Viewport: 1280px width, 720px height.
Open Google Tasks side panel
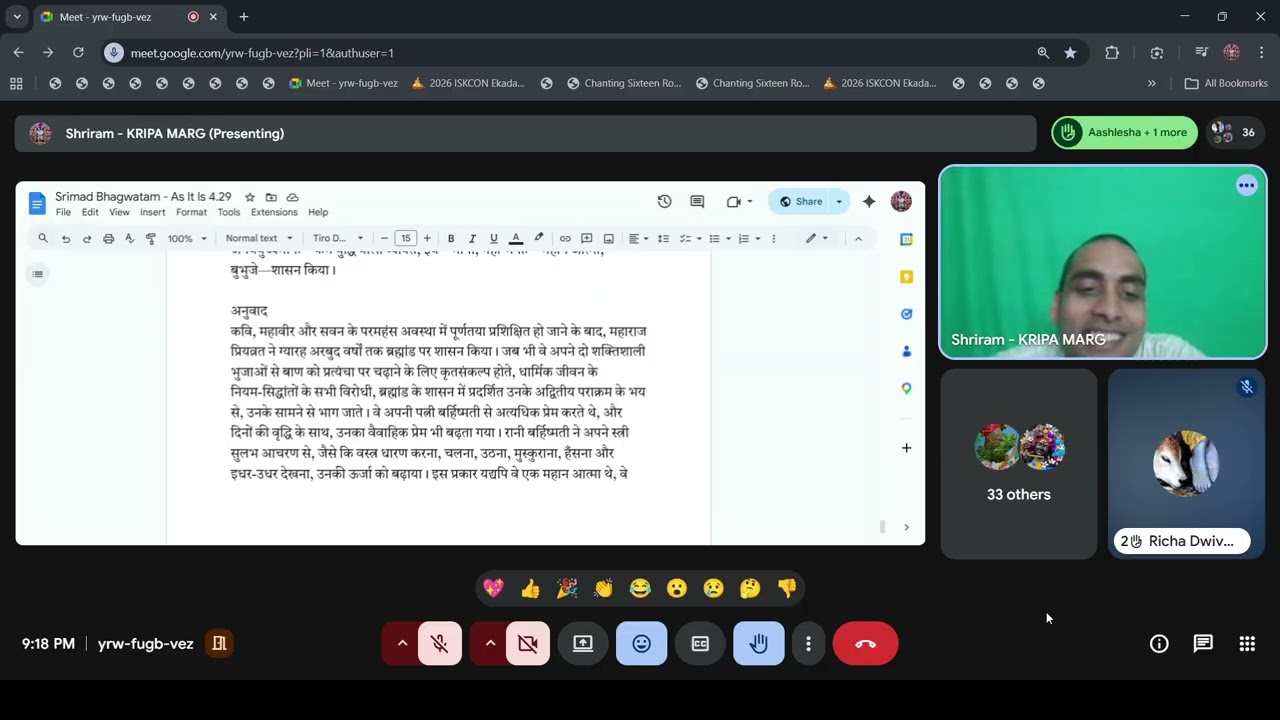(906, 314)
